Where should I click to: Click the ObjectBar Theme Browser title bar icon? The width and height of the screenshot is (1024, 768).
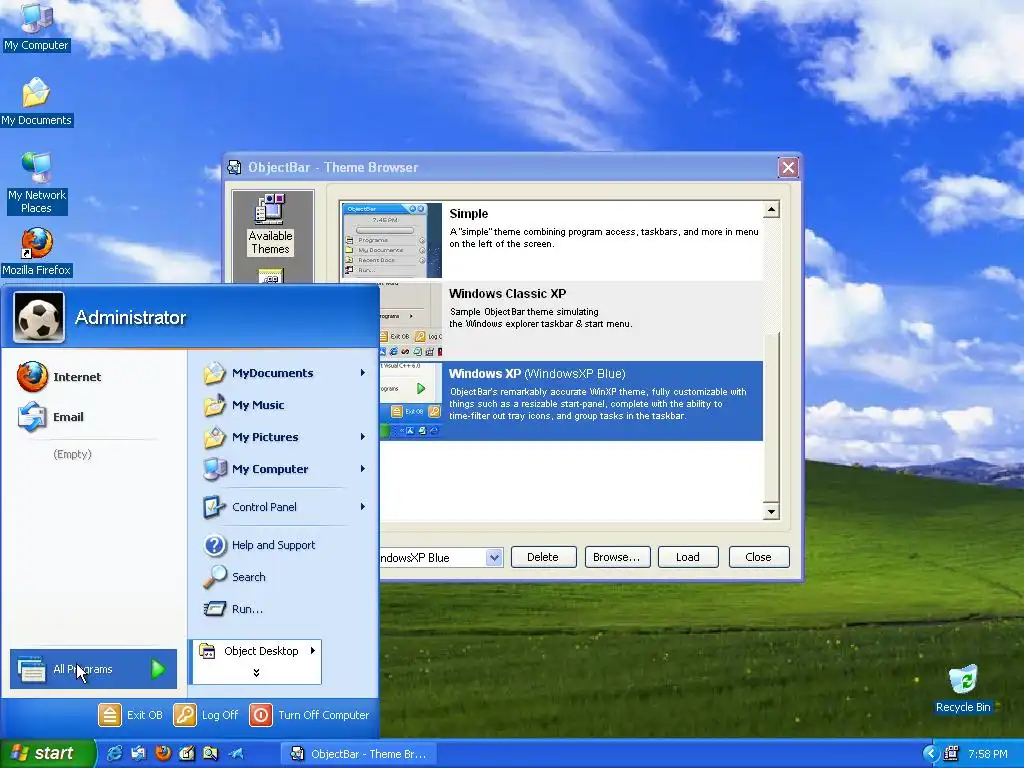click(x=234, y=167)
